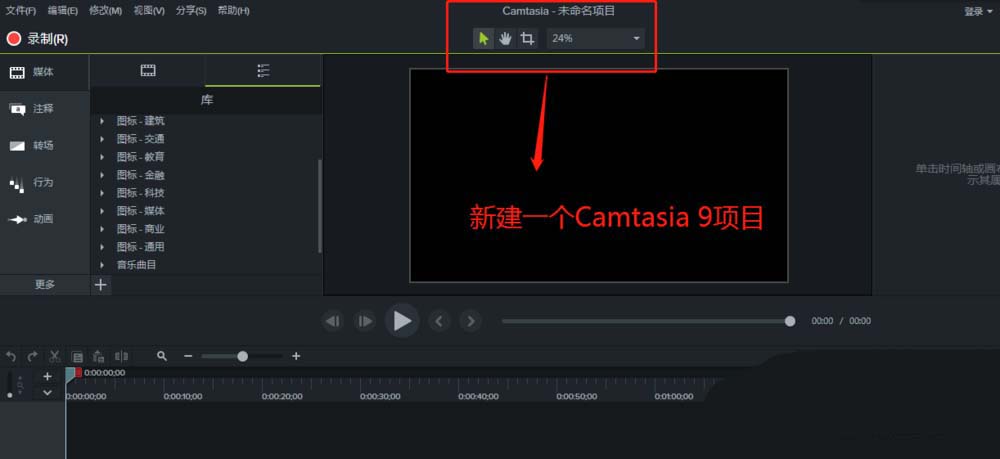This screenshot has height=459, width=1000.
Task: Redo the last action
Action: [x=33, y=356]
